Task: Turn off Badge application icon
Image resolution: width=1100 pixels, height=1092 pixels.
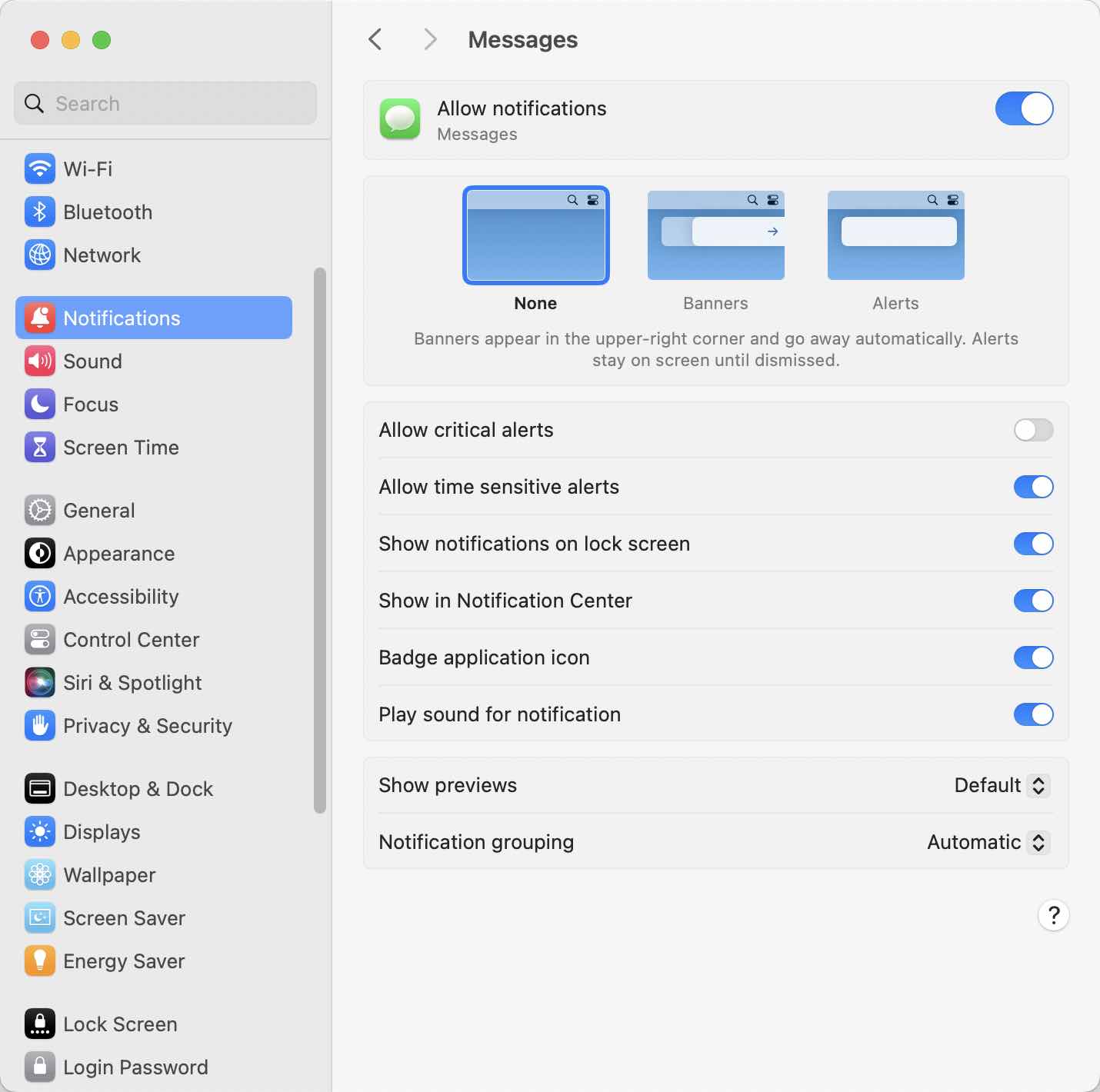Action: click(1033, 658)
